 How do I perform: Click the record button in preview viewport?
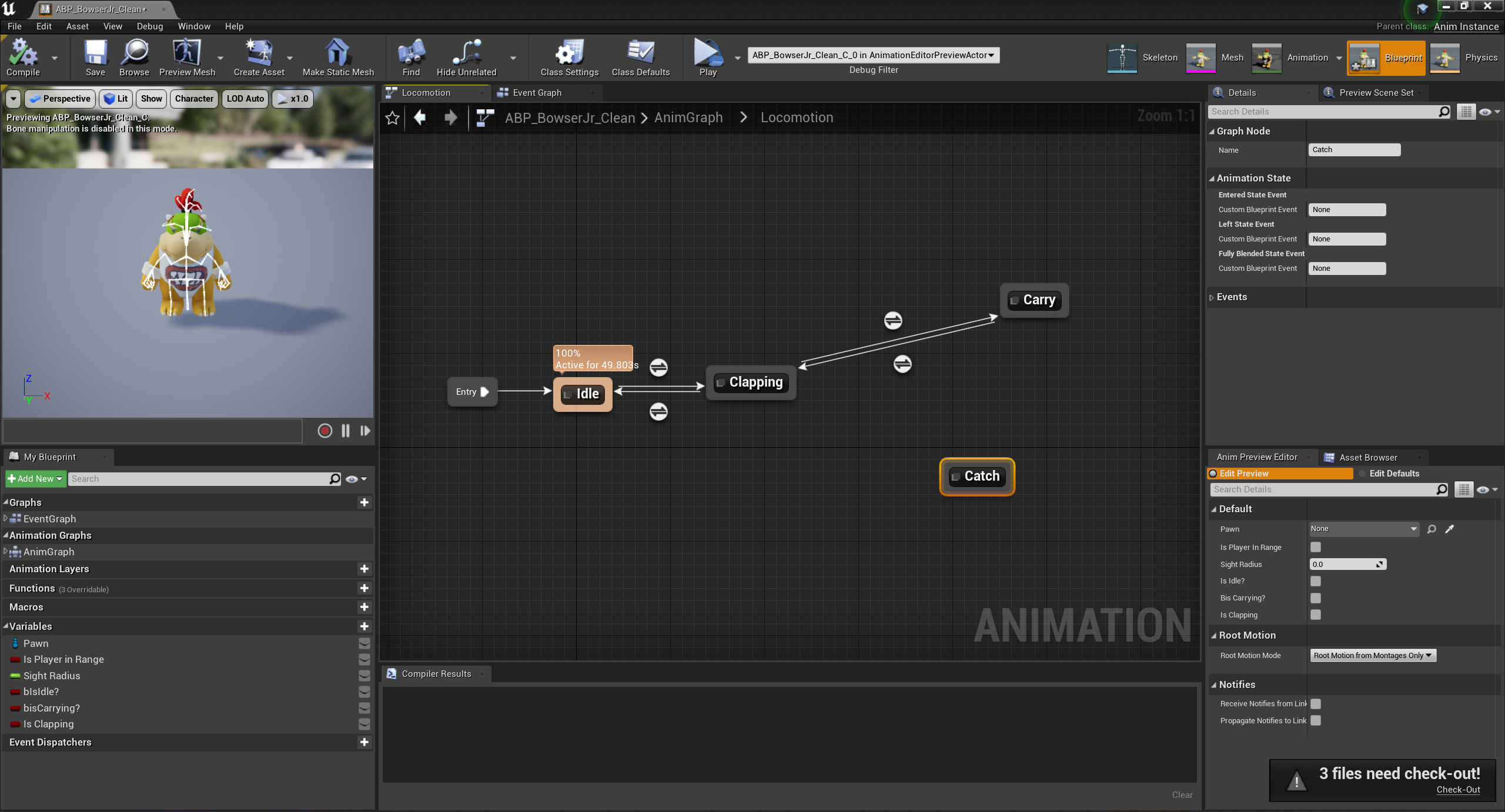click(325, 431)
